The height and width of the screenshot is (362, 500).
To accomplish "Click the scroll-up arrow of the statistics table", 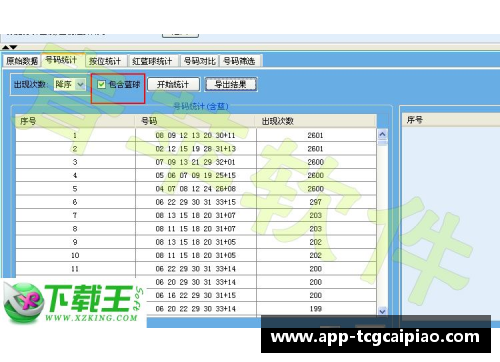I will (x=383, y=134).
